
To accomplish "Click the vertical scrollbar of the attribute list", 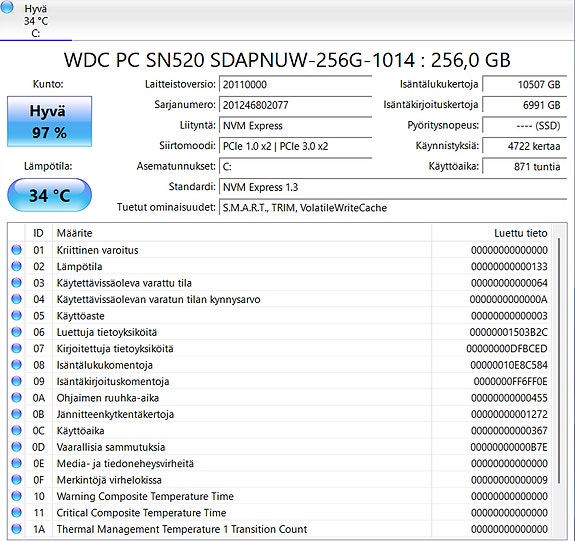I will click(559, 361).
